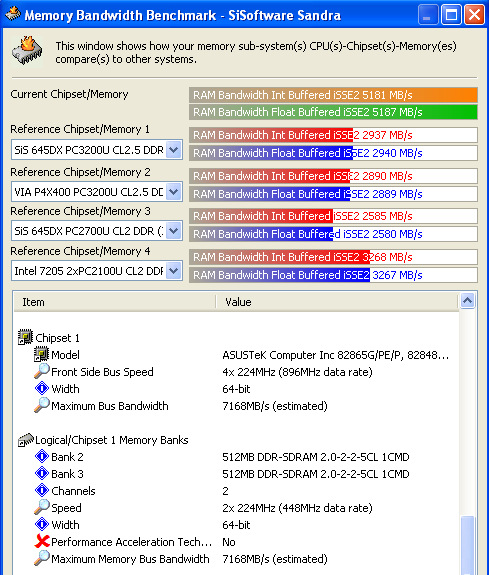Image resolution: width=489 pixels, height=575 pixels.
Task: Click the blue Float Buffered 2940 MB/s bar
Action: pyautogui.click(x=333, y=153)
